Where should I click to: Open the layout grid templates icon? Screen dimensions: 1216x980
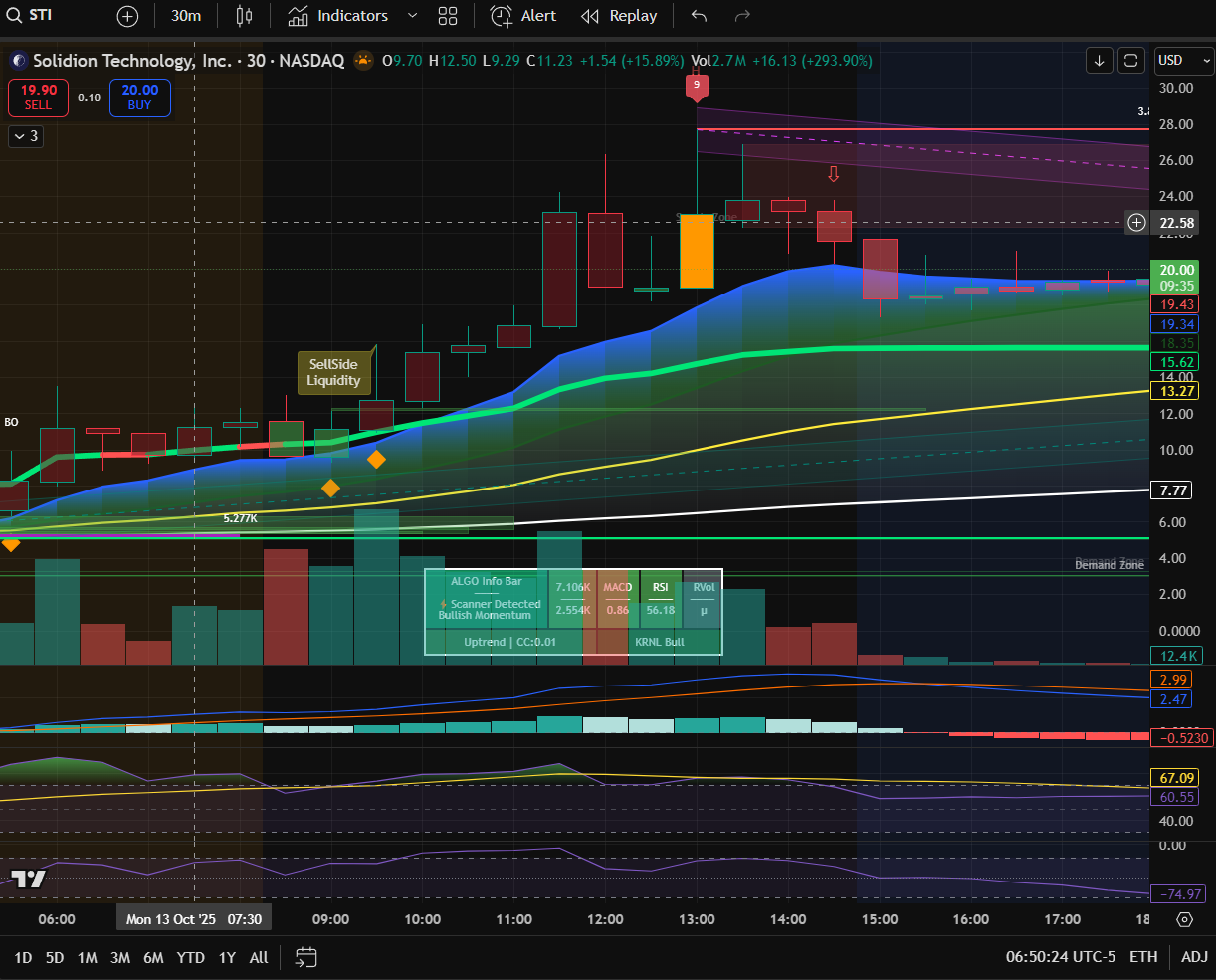(448, 16)
